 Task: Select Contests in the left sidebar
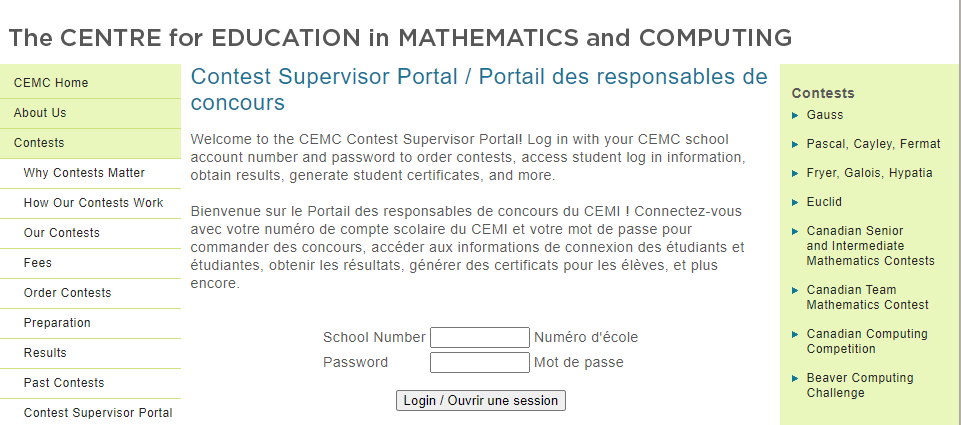click(39, 143)
